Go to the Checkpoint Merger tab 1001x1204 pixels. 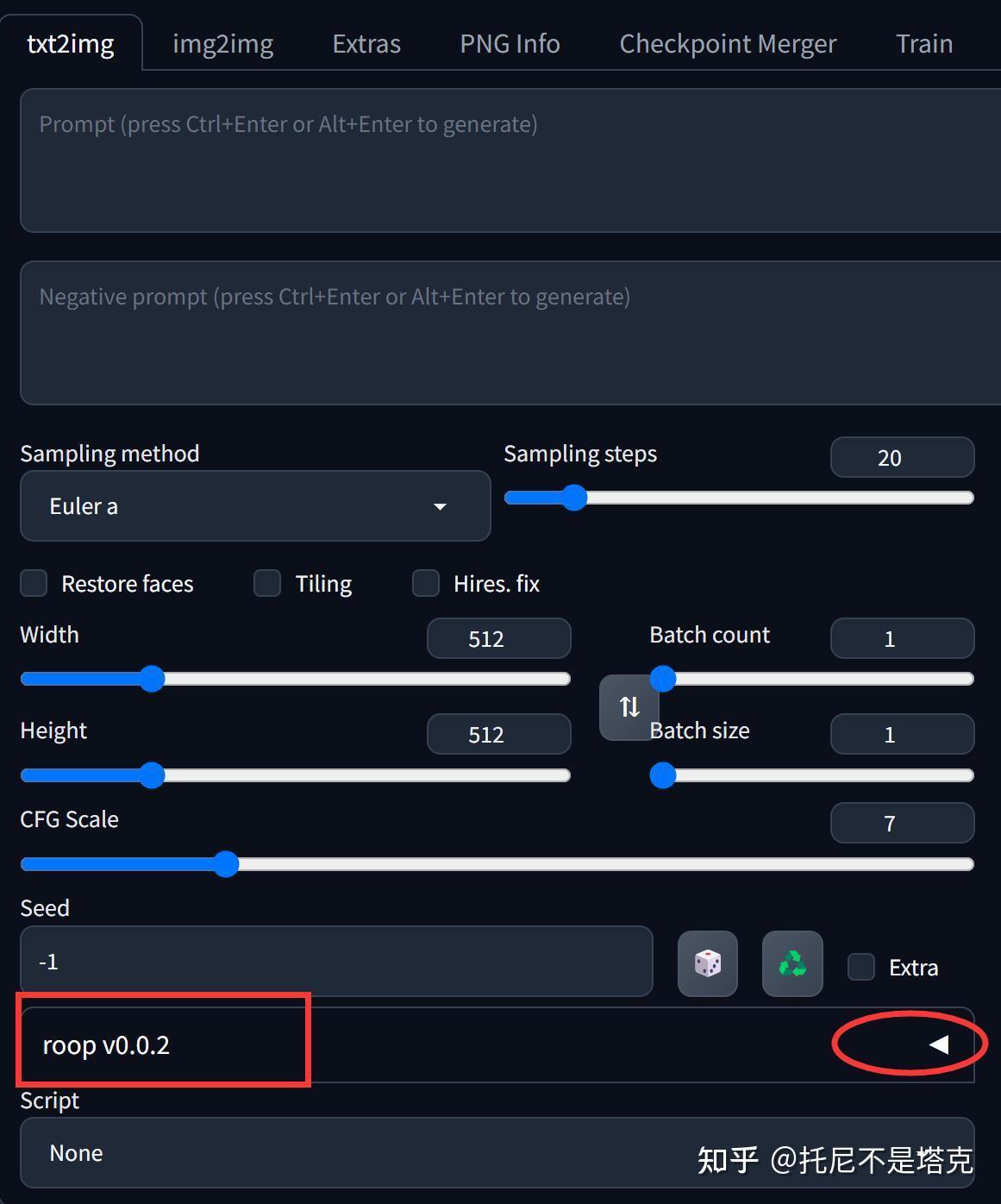pyautogui.click(x=728, y=43)
